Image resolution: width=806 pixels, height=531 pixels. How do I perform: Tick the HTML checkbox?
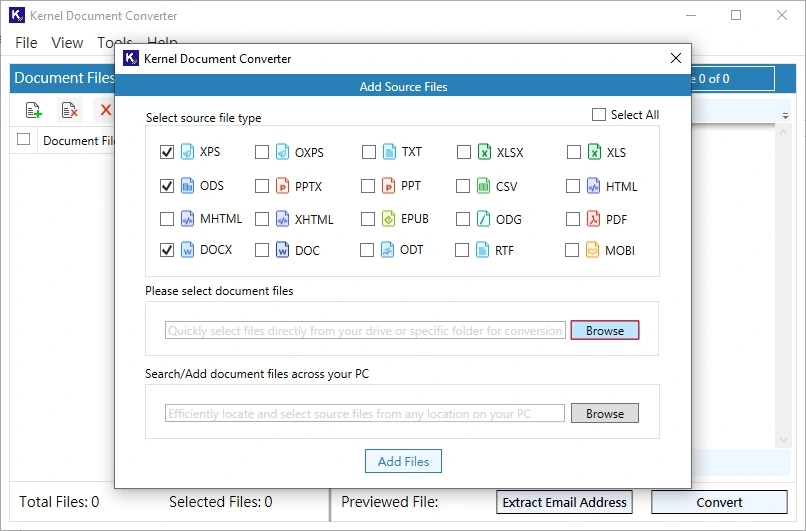pos(573,186)
